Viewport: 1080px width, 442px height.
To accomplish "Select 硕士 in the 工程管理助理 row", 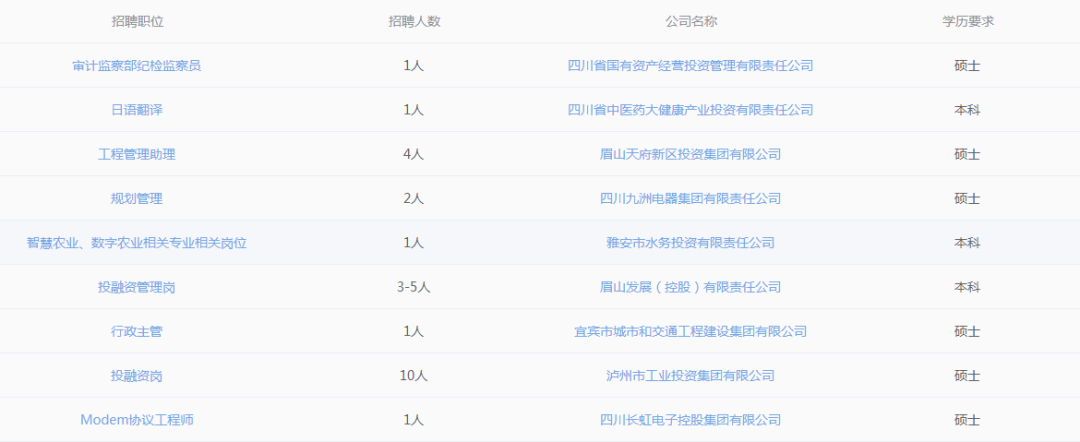I will click(x=967, y=154).
